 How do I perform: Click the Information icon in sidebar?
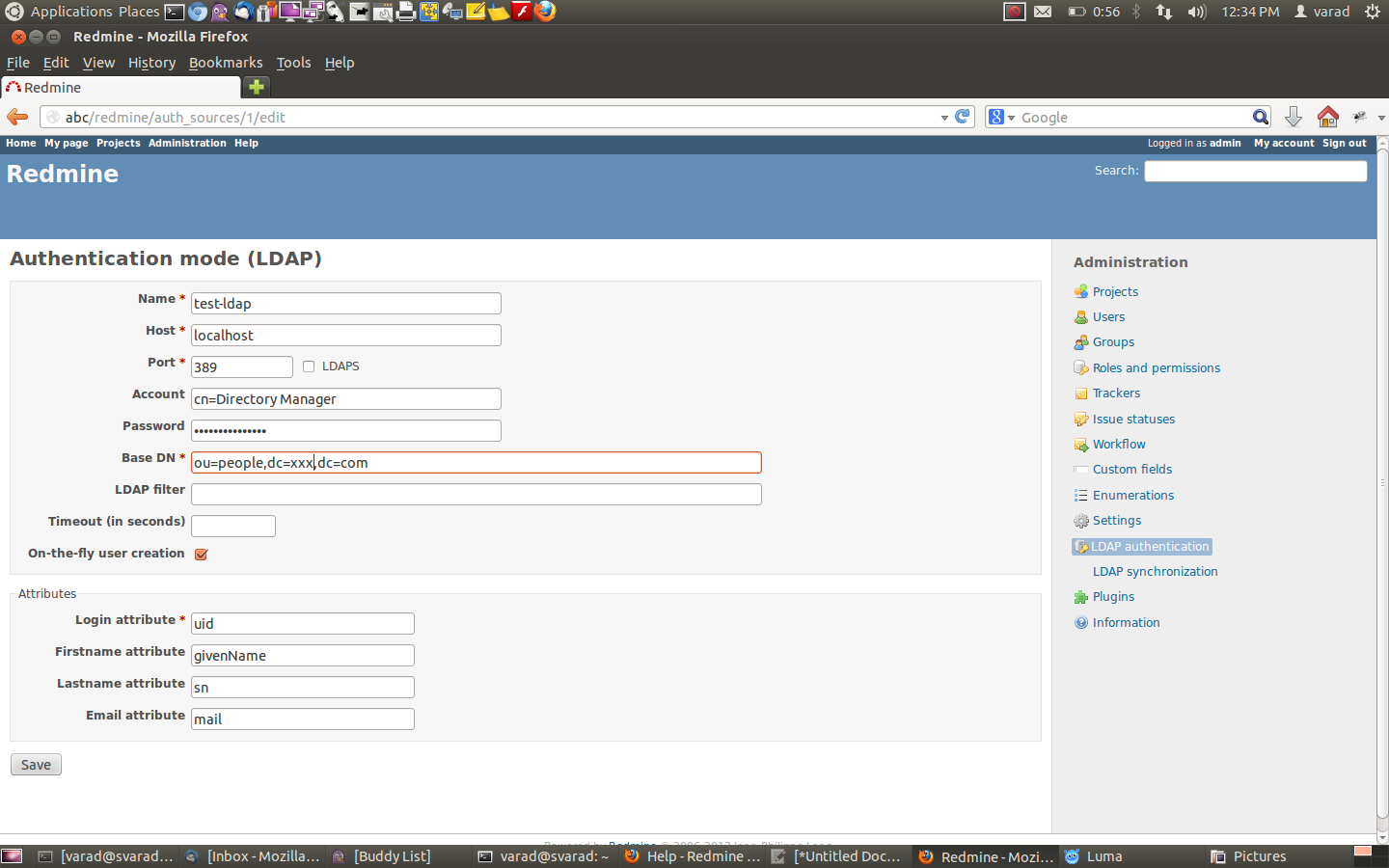click(1081, 623)
